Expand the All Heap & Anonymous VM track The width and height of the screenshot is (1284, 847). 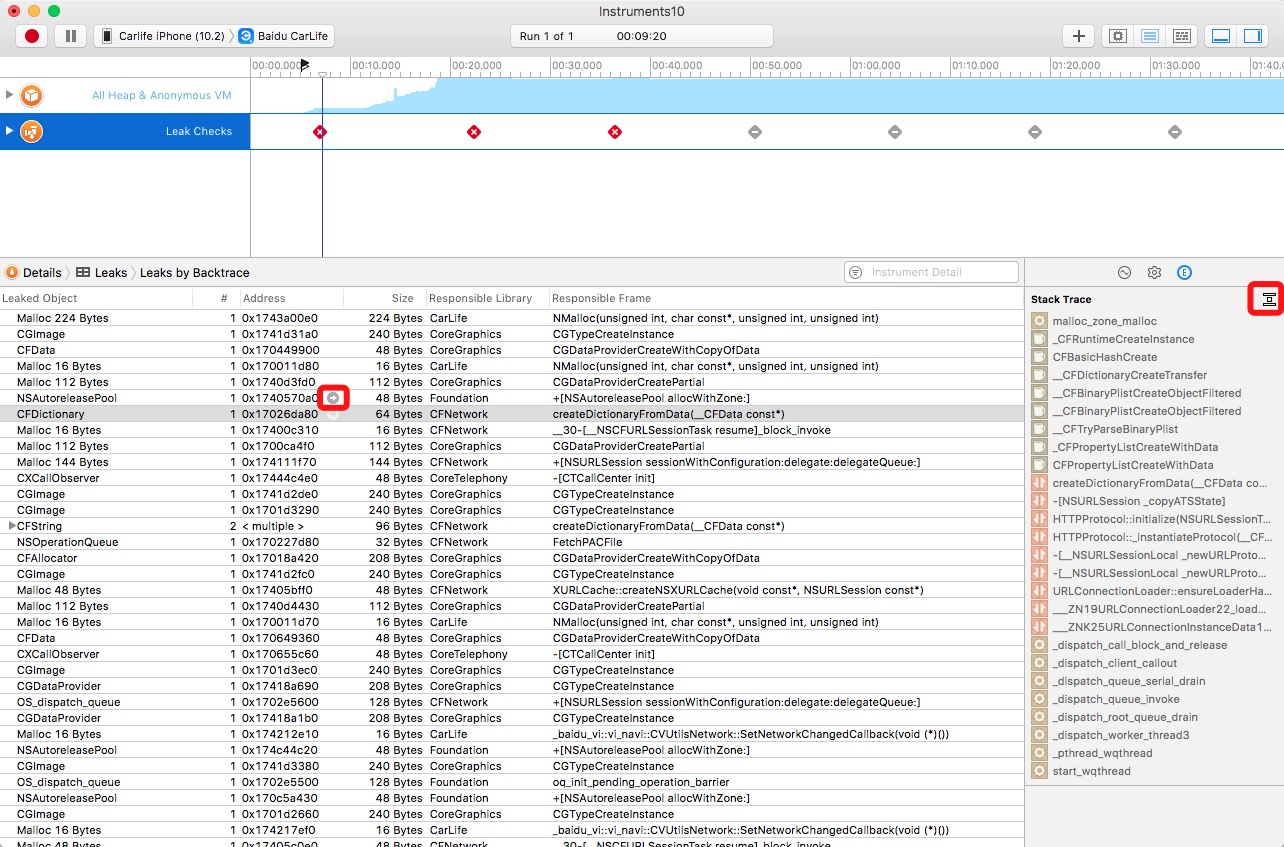(10, 95)
